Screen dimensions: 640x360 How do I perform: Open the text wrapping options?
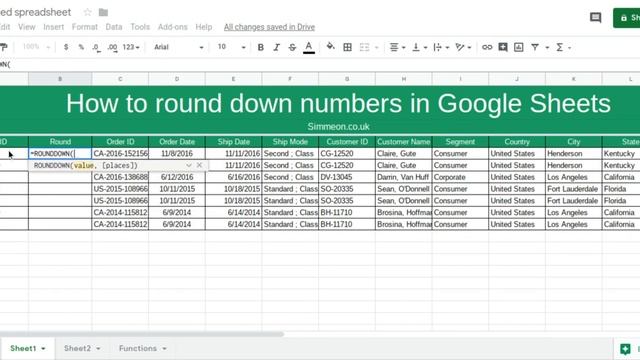coord(441,47)
